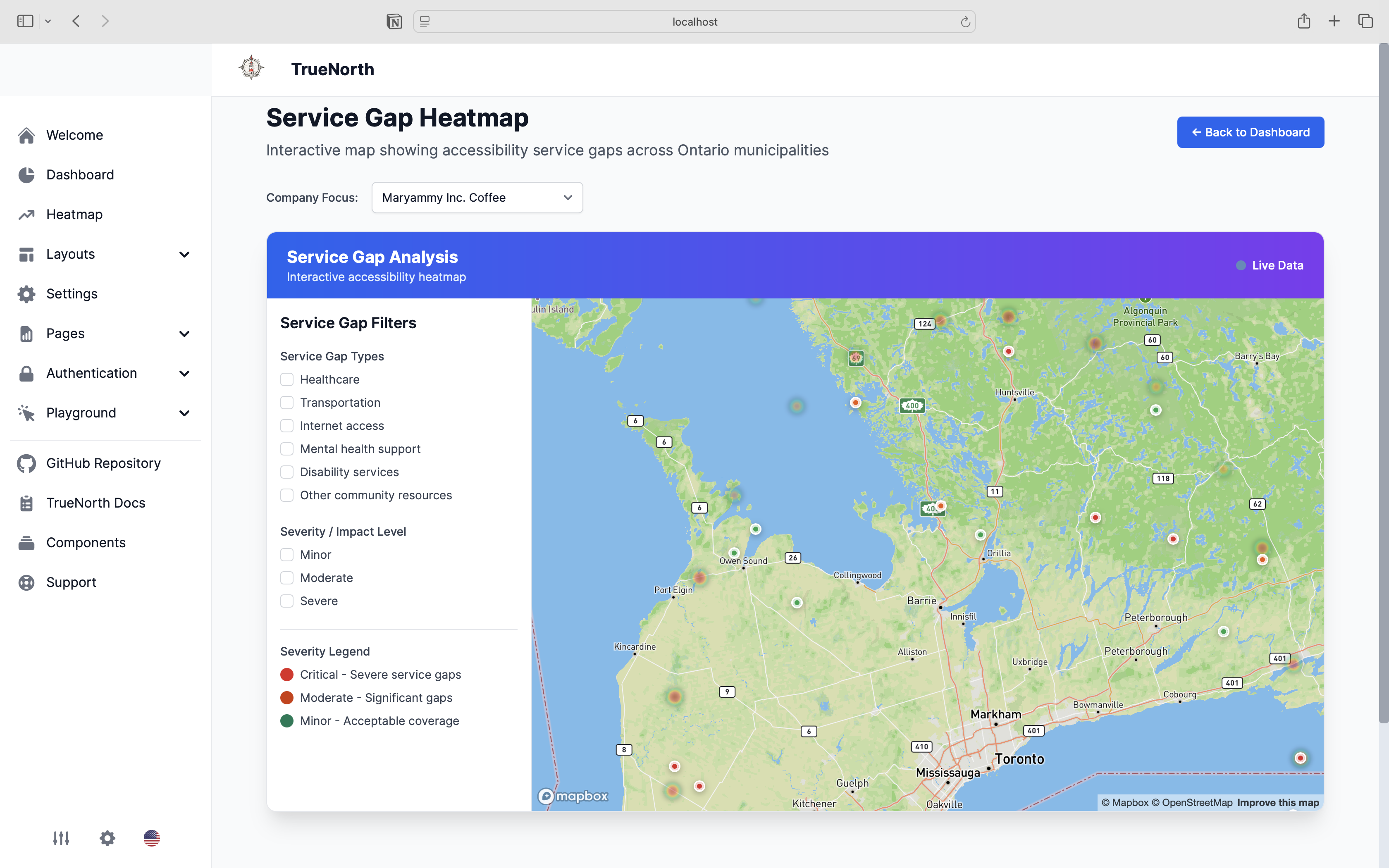Click the sliders customizer icon at sidebar bottom
Image resolution: width=1389 pixels, height=868 pixels.
61,838
